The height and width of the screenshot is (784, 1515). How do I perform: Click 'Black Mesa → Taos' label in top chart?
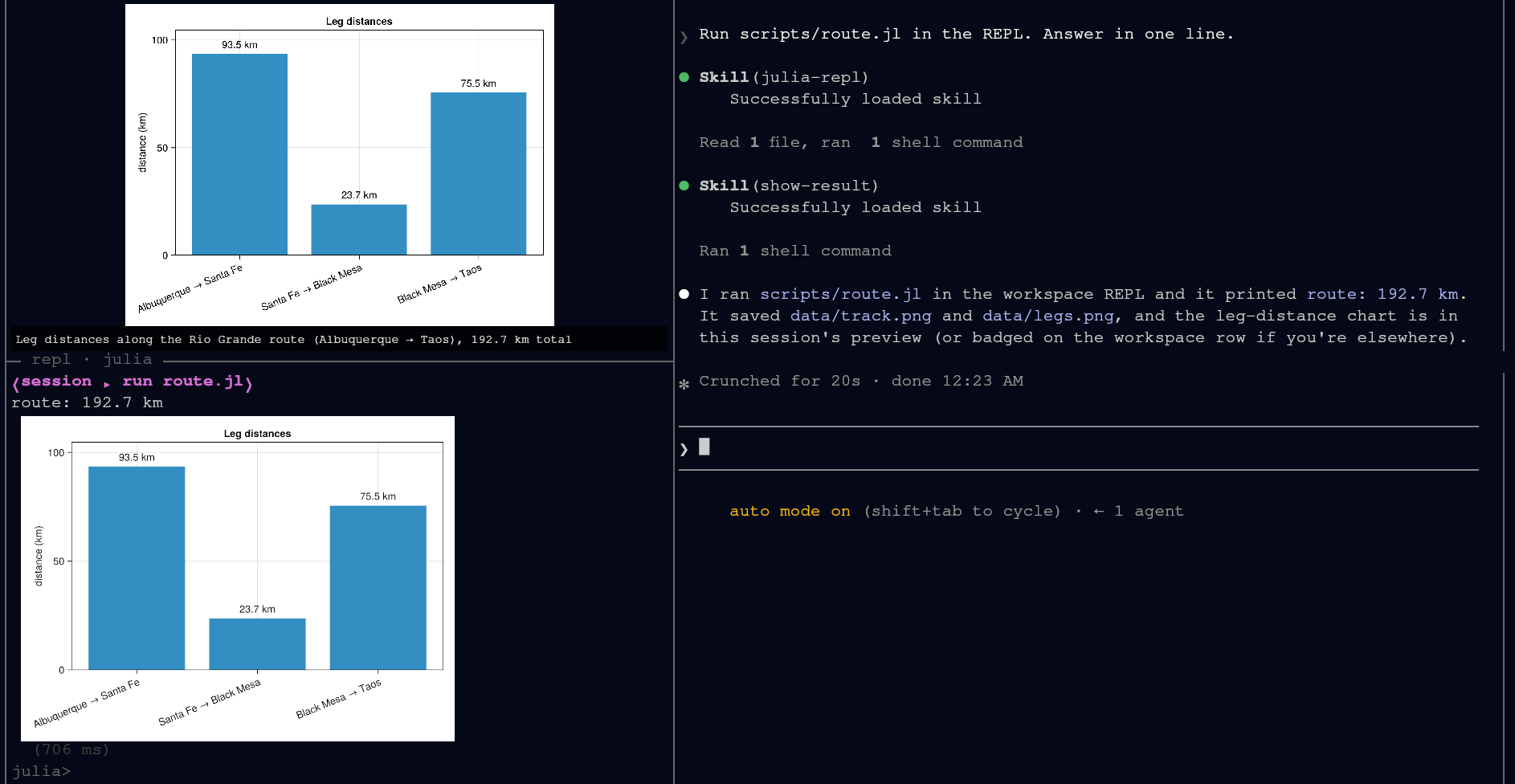tap(439, 284)
